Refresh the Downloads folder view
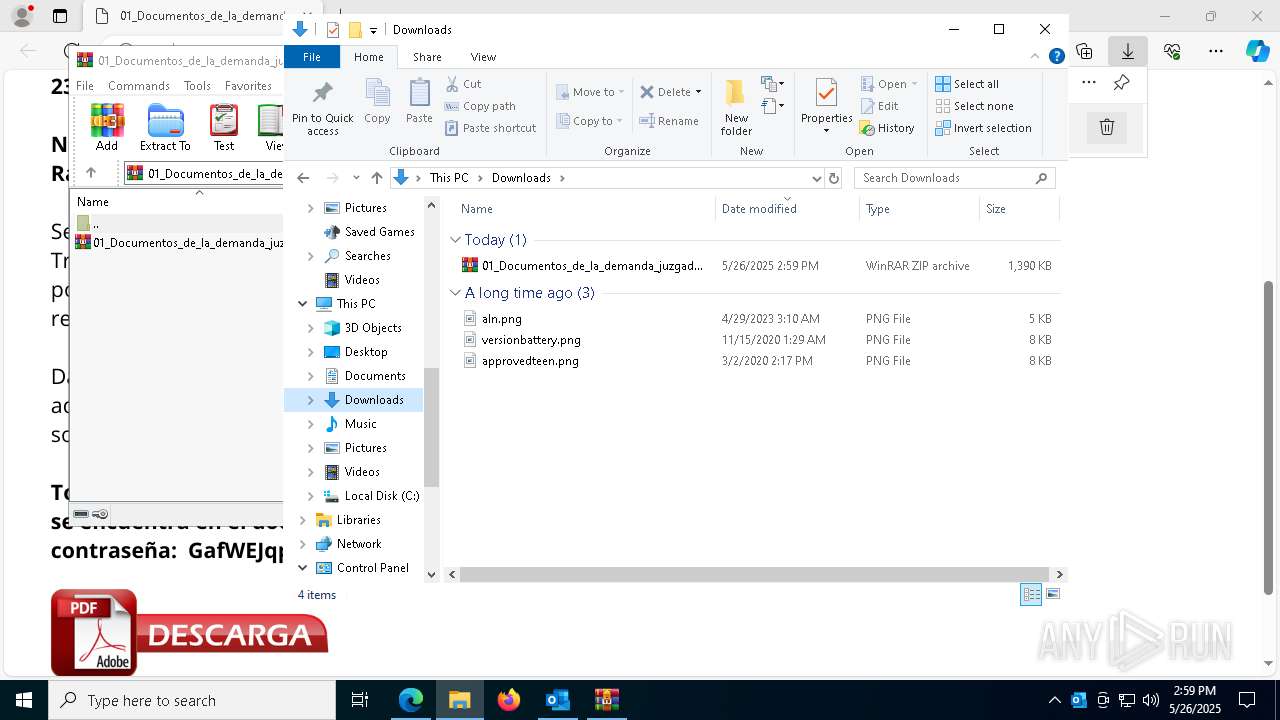This screenshot has width=1280, height=720. click(x=833, y=178)
